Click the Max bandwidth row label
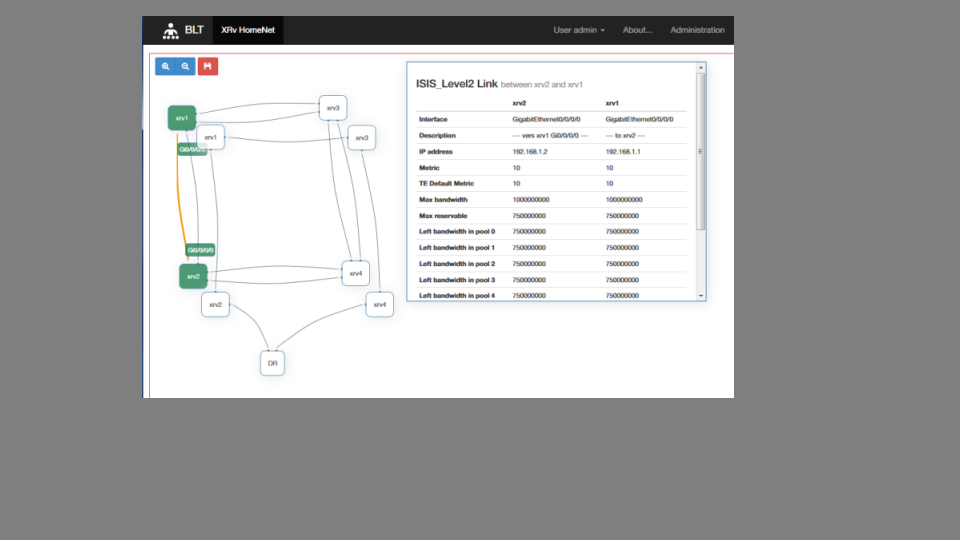This screenshot has height=540, width=960. (443, 200)
